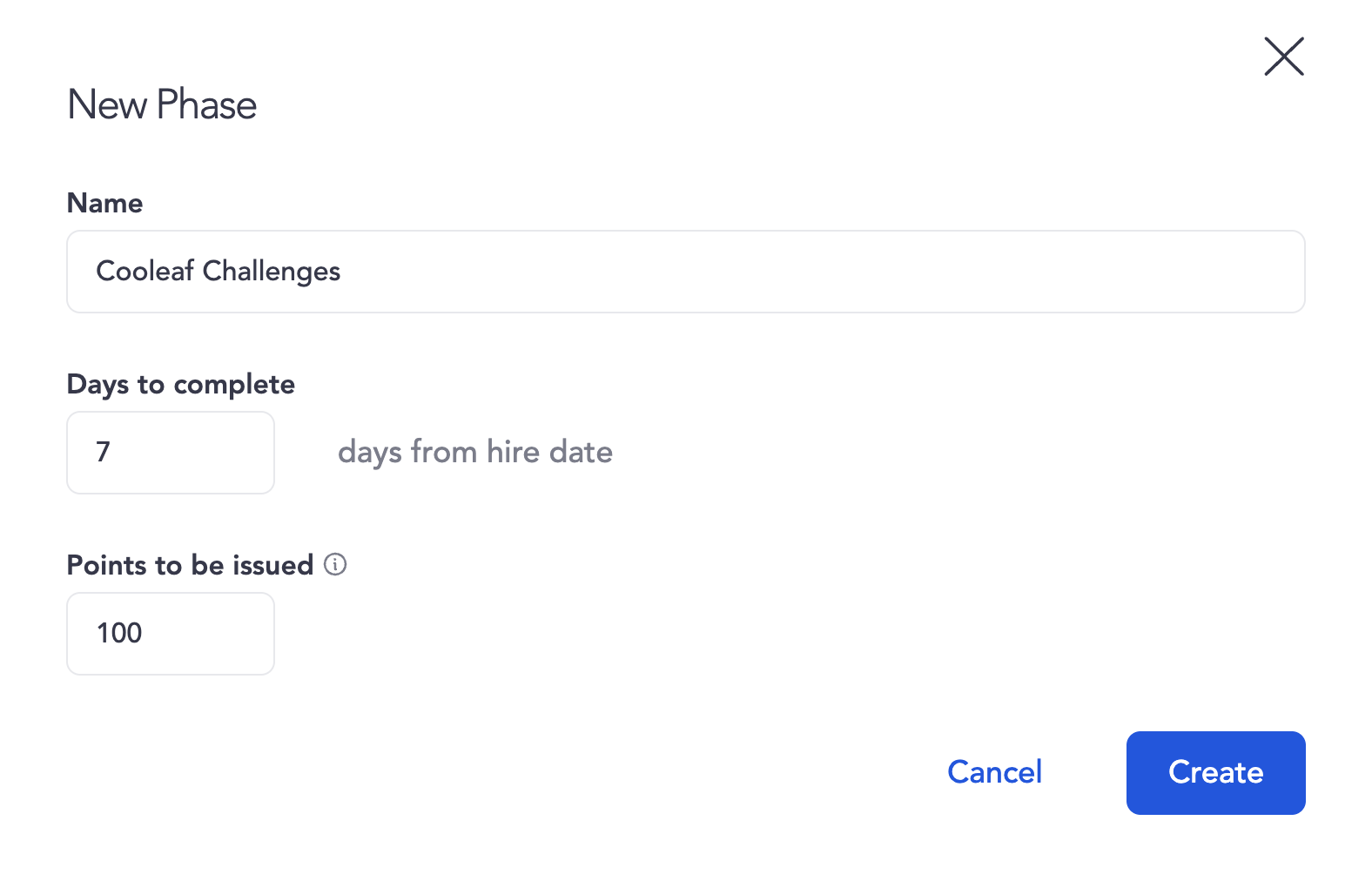Click the New Phase dialog heading
Viewport: 1372px width, 881px height.
point(162,105)
